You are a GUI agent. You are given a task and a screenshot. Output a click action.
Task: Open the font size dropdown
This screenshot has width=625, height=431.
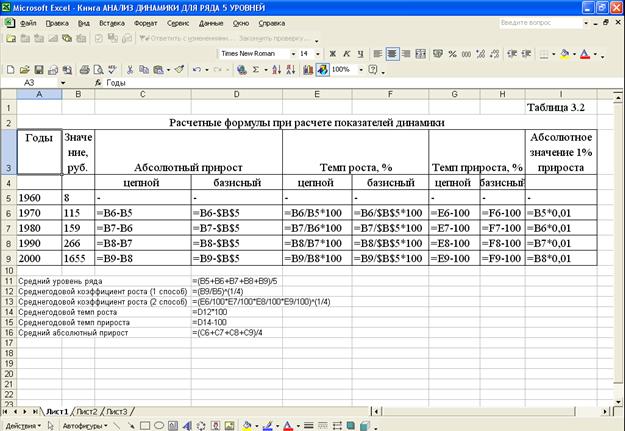(x=318, y=54)
